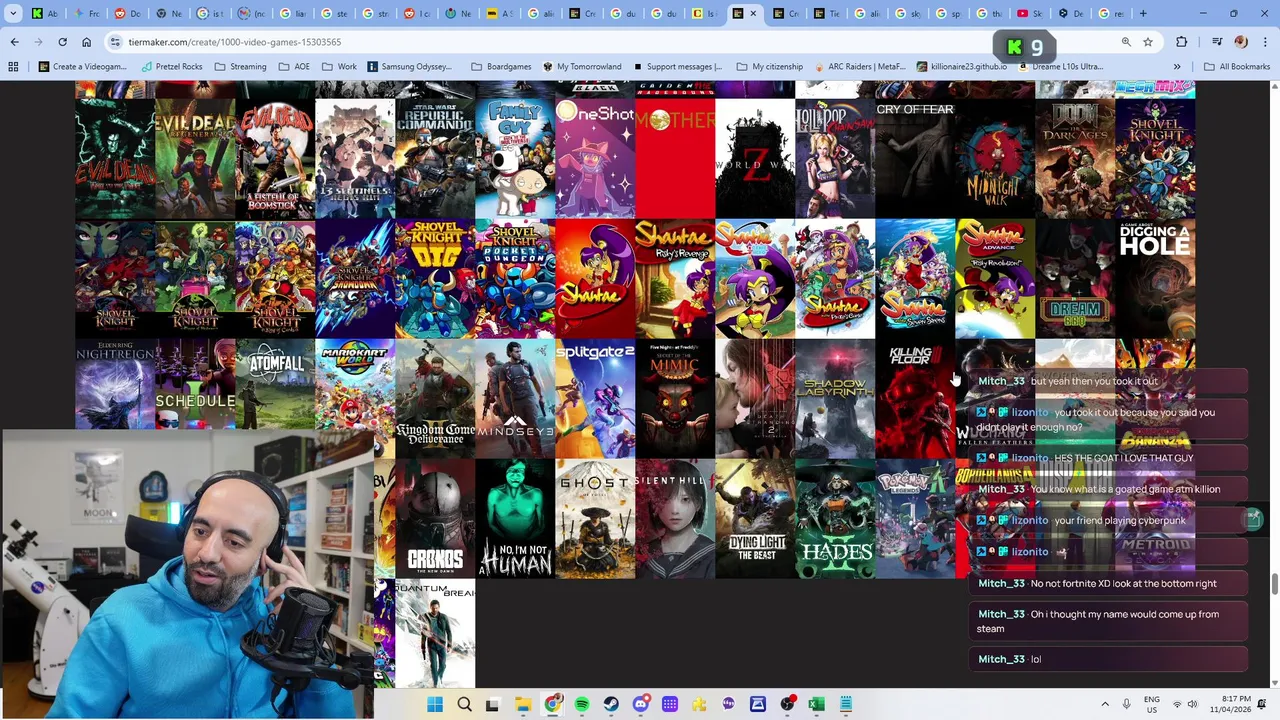Screen dimensions: 1280x720
Task: Open the volume control in system tray
Action: [1194, 704]
